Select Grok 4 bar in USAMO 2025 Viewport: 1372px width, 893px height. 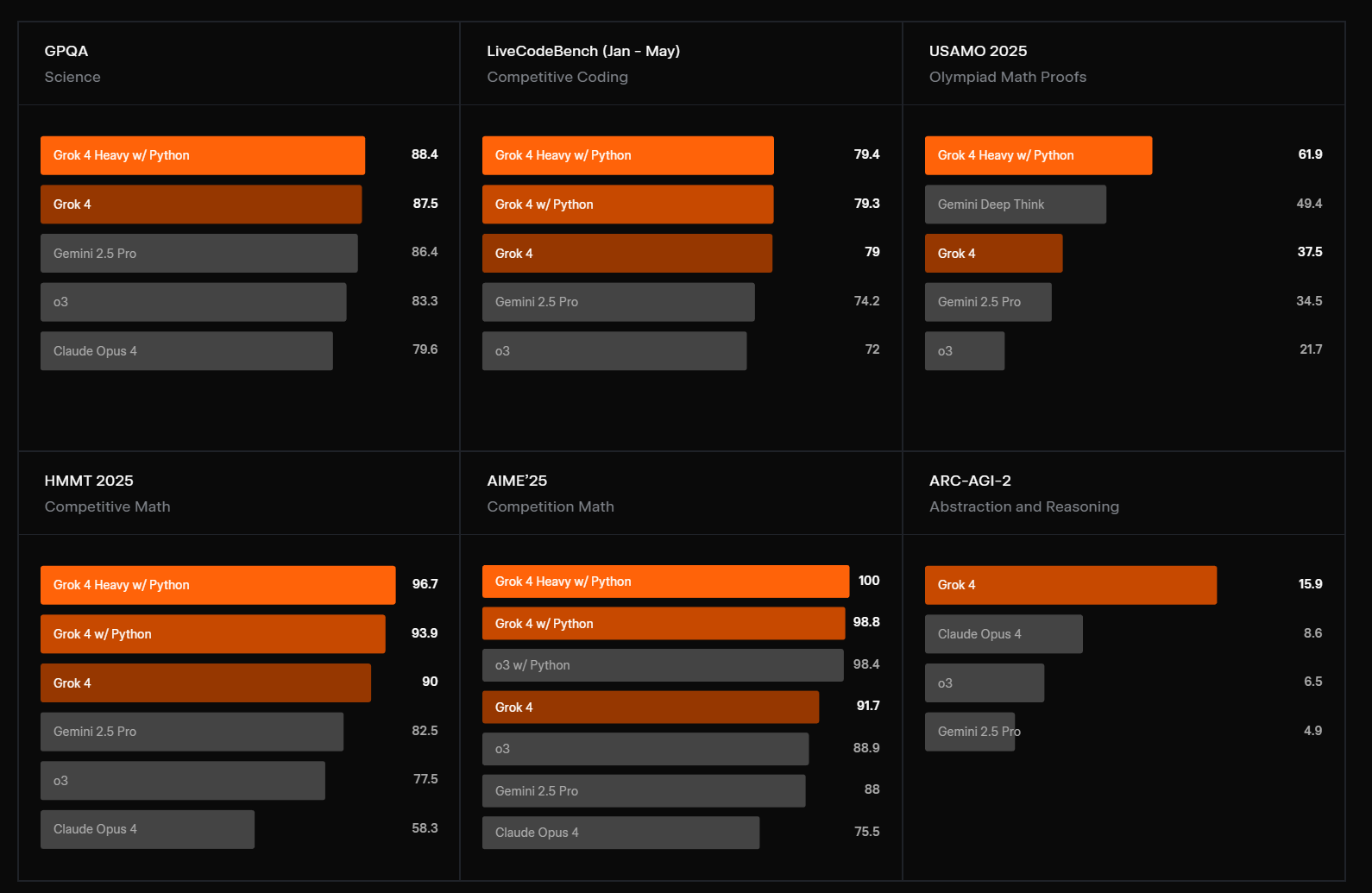point(994,253)
